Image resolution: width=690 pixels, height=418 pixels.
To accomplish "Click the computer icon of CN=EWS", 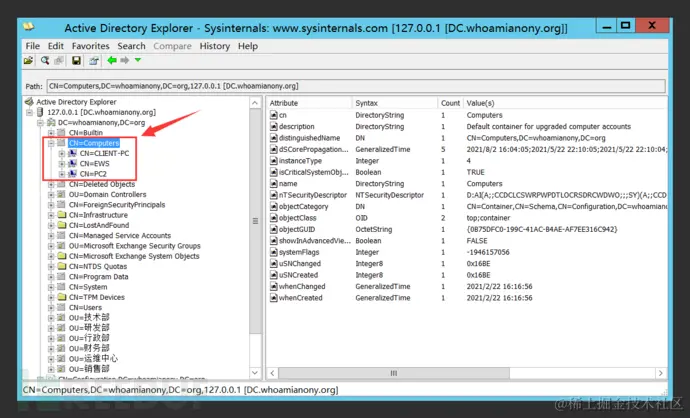I will tap(73, 163).
